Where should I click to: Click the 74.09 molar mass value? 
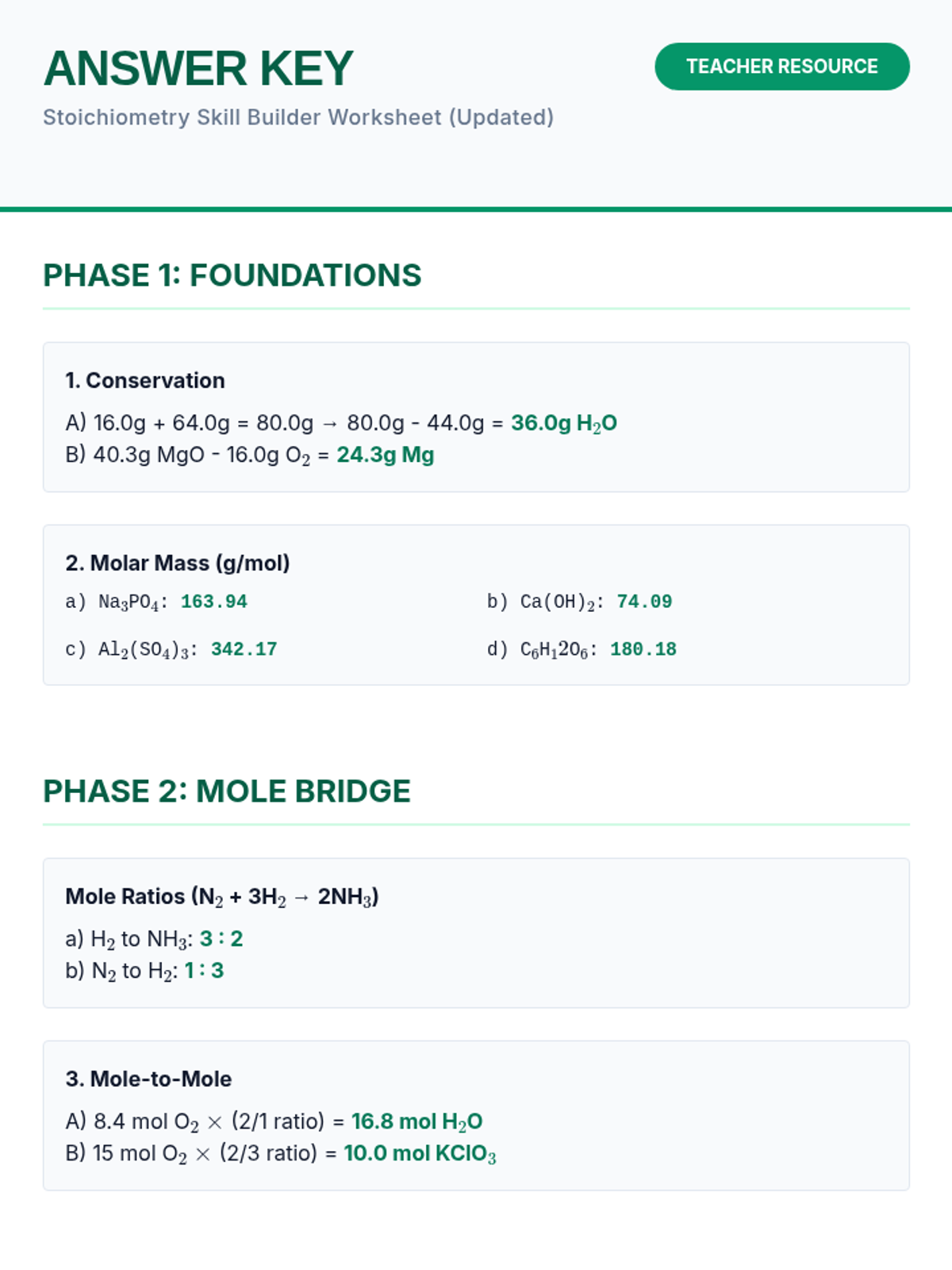click(643, 602)
